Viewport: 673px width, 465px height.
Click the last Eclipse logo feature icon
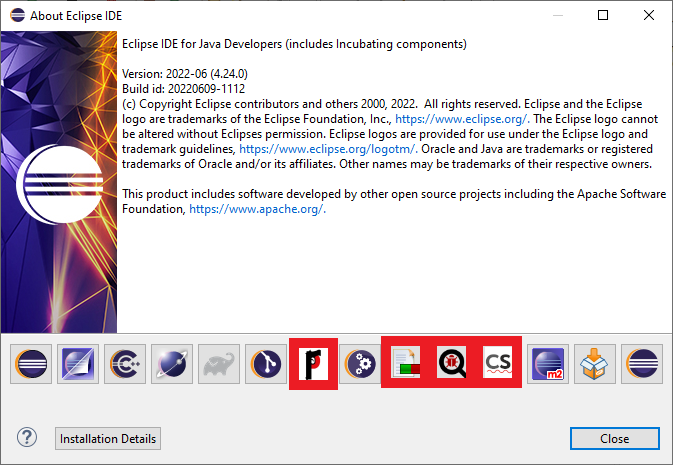click(x=642, y=364)
